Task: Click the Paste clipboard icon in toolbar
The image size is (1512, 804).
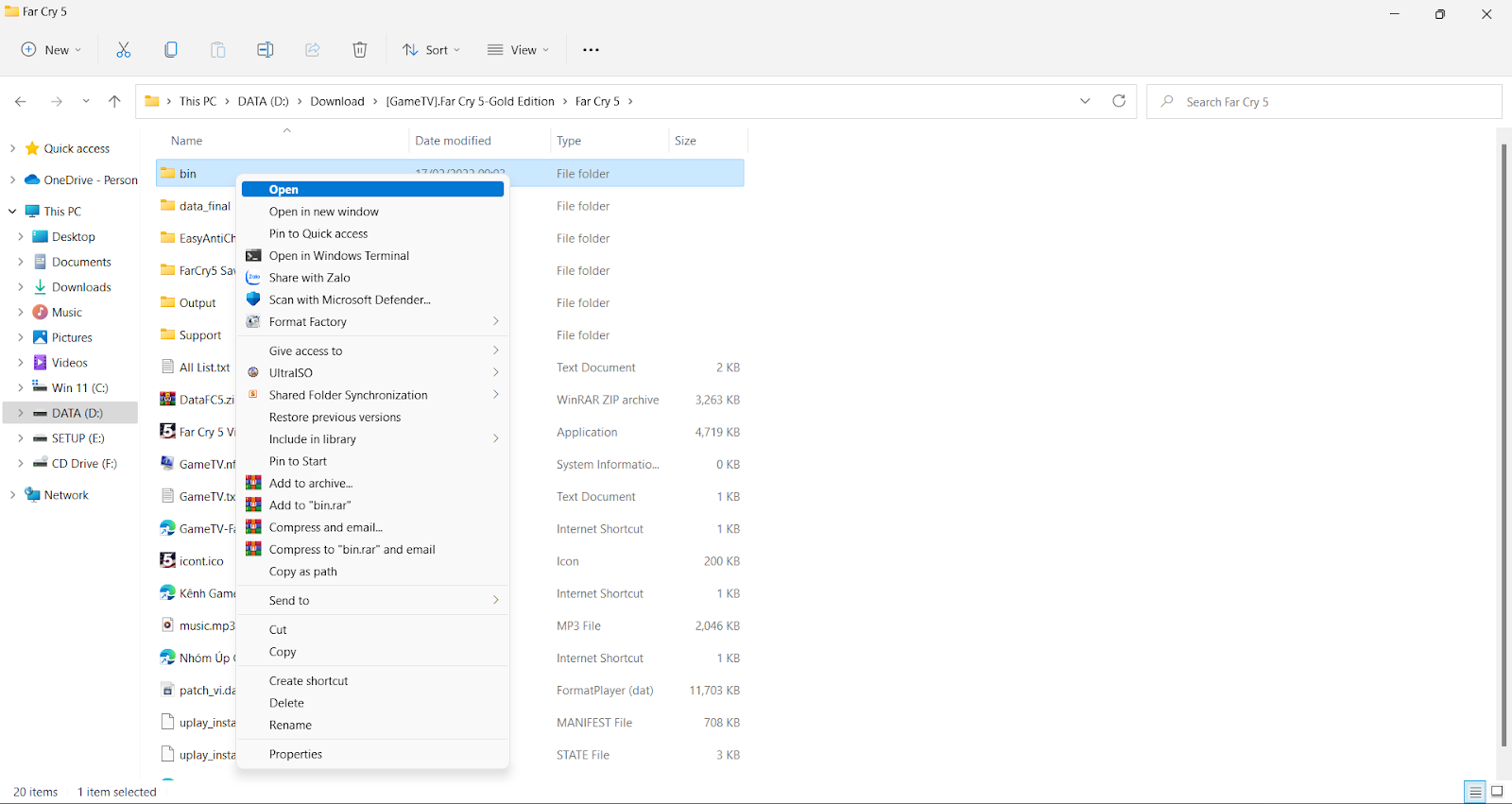Action: tap(218, 50)
